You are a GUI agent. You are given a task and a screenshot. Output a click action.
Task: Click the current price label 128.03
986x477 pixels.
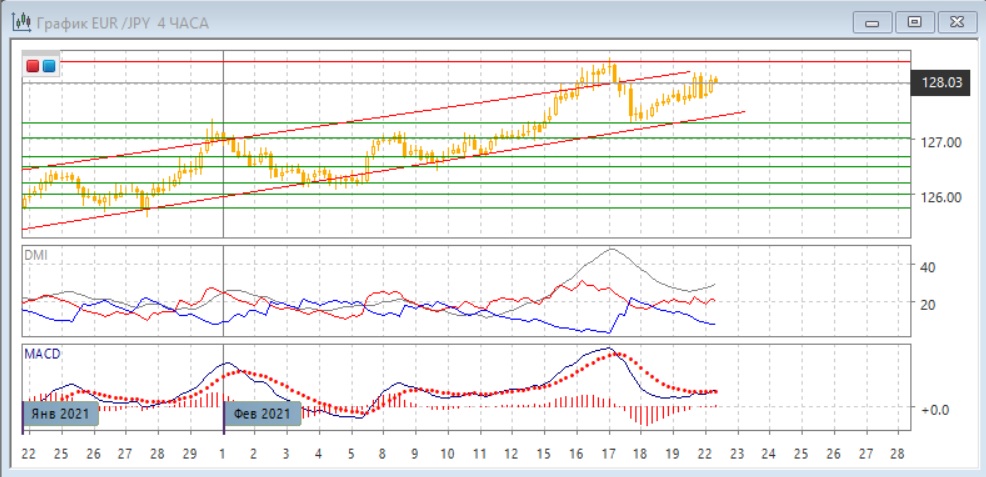tap(942, 84)
